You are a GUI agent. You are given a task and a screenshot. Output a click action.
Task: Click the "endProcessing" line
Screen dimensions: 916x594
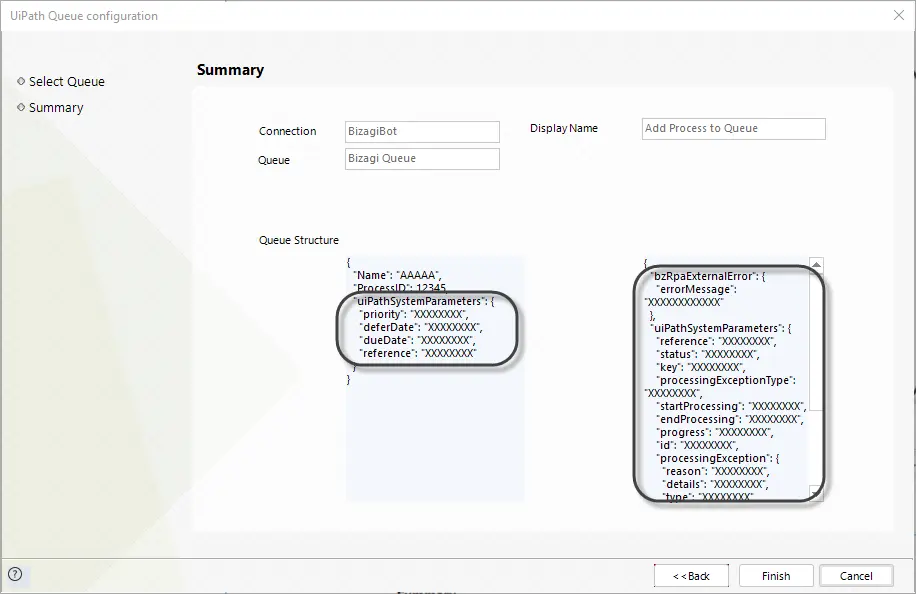point(730,419)
